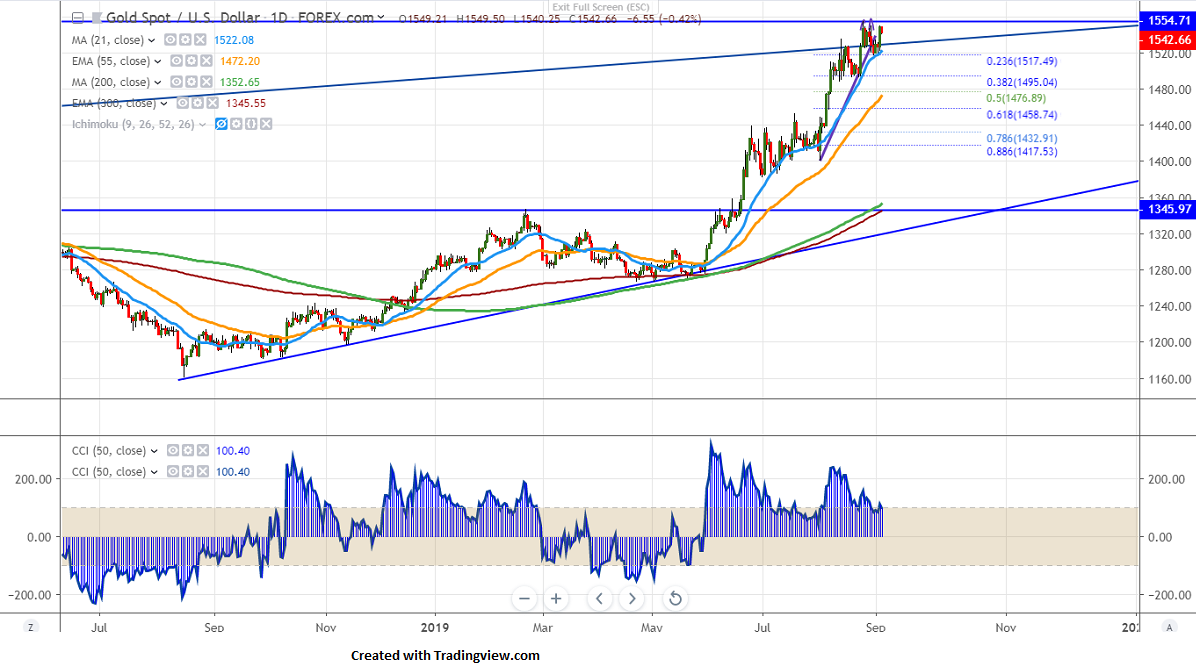Click the Nov label left of 2019 on time axis
Image resolution: width=1196 pixels, height=663 pixels.
click(x=326, y=628)
